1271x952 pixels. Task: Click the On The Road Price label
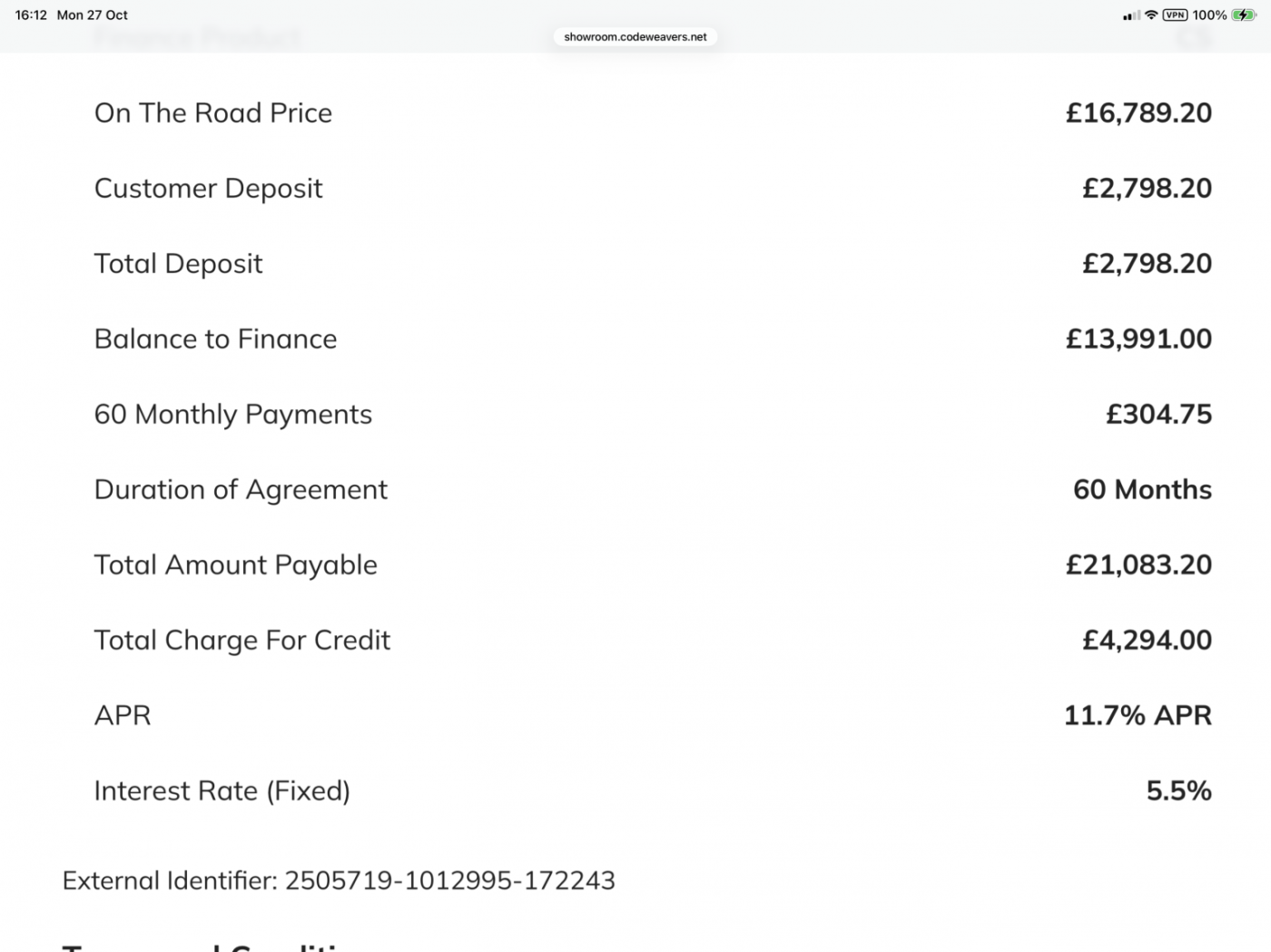tap(213, 113)
